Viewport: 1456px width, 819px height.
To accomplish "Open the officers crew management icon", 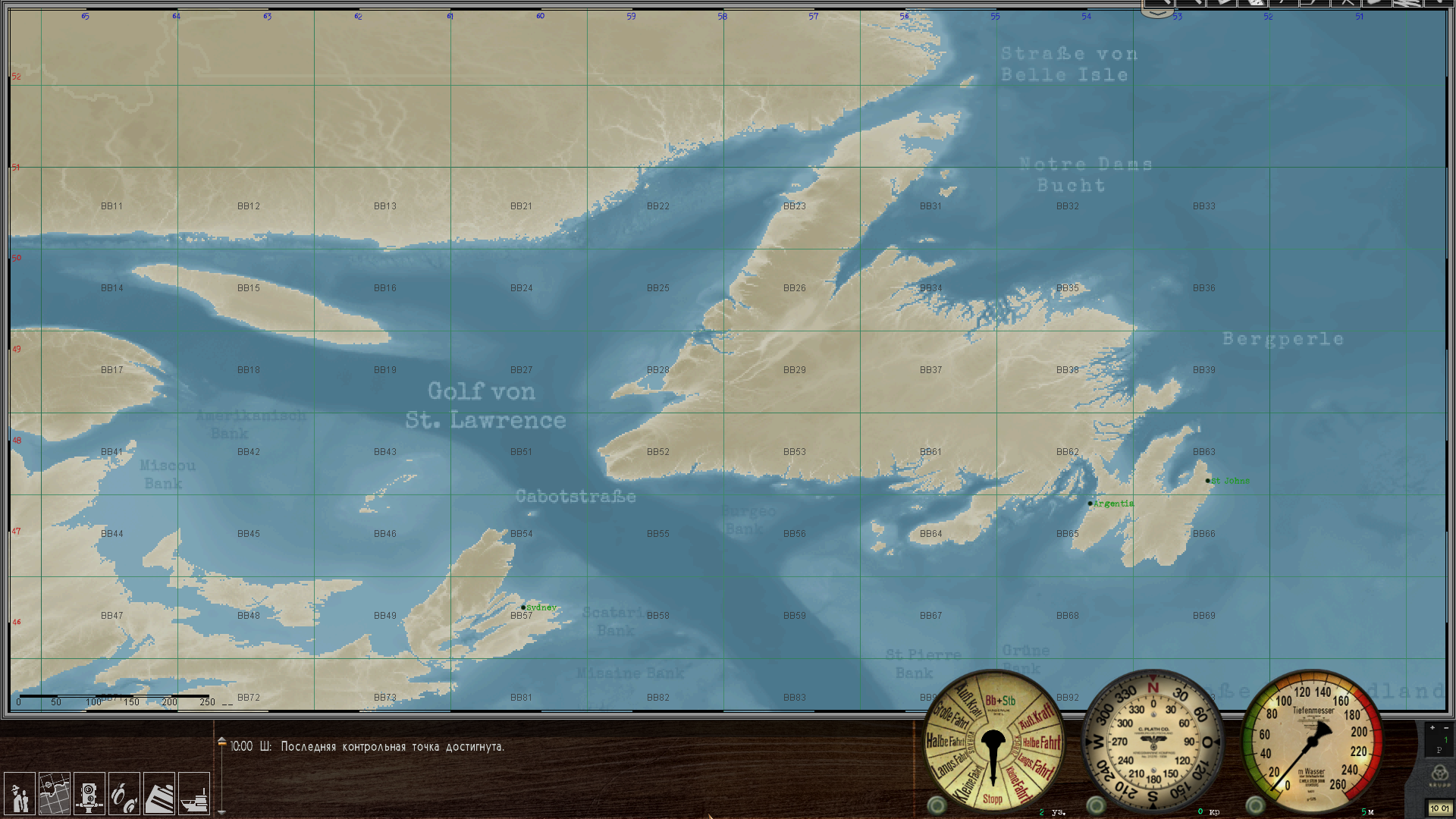I will (x=19, y=794).
